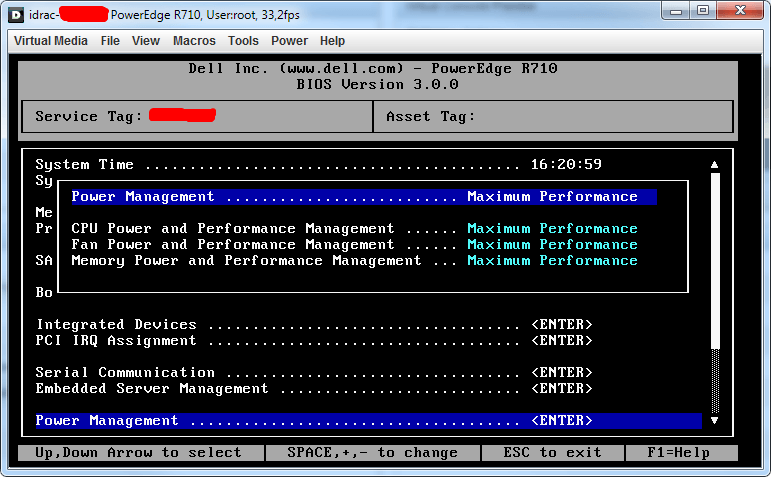Select Fan Power and Performance Management setting

[354, 244]
